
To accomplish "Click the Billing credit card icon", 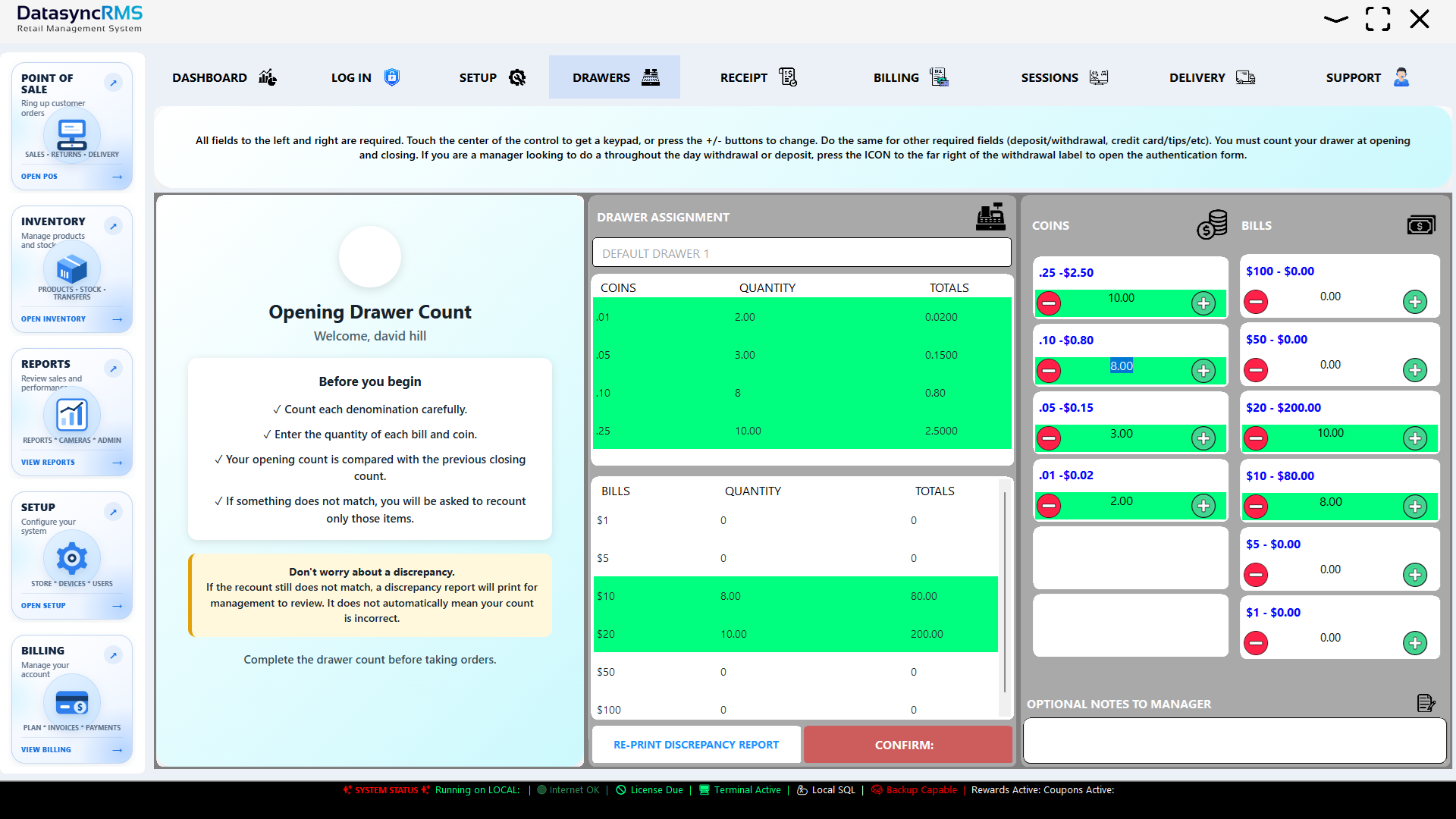I will (x=72, y=703).
